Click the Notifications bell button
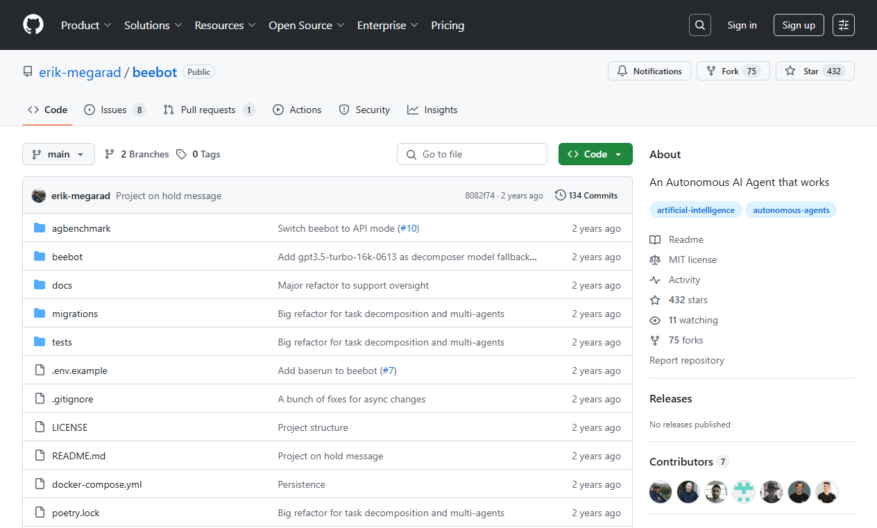Image resolution: width=877 pixels, height=528 pixels. 649,71
